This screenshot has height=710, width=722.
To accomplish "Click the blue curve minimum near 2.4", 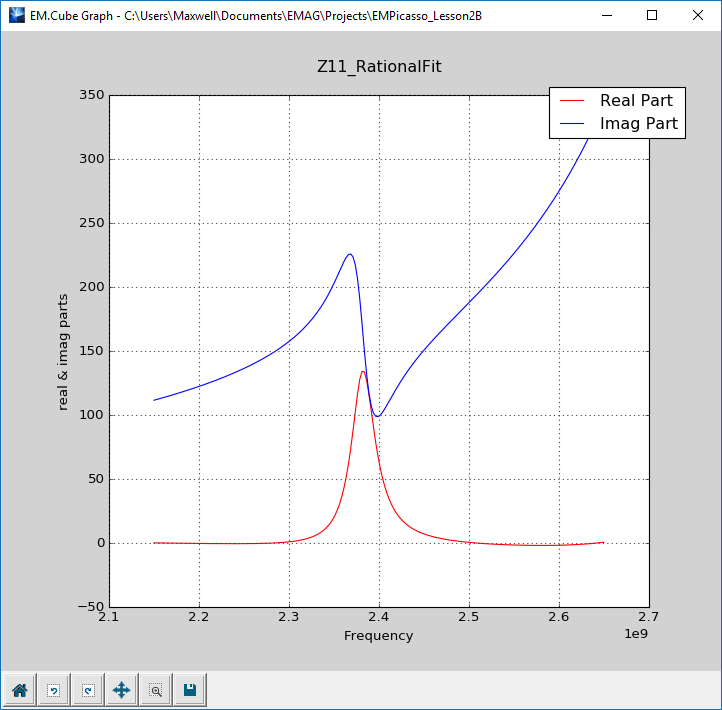I will pyautogui.click(x=378, y=416).
